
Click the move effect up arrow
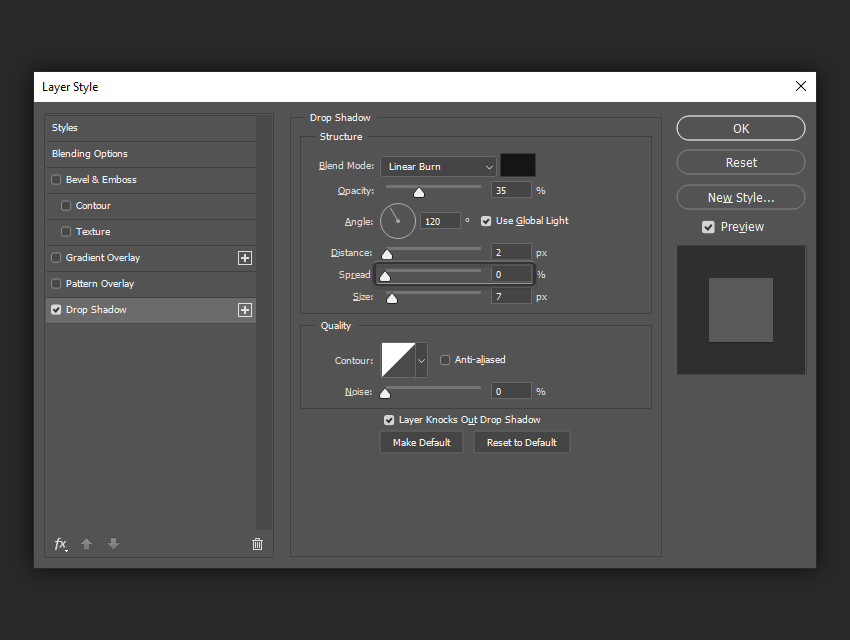pyautogui.click(x=86, y=544)
